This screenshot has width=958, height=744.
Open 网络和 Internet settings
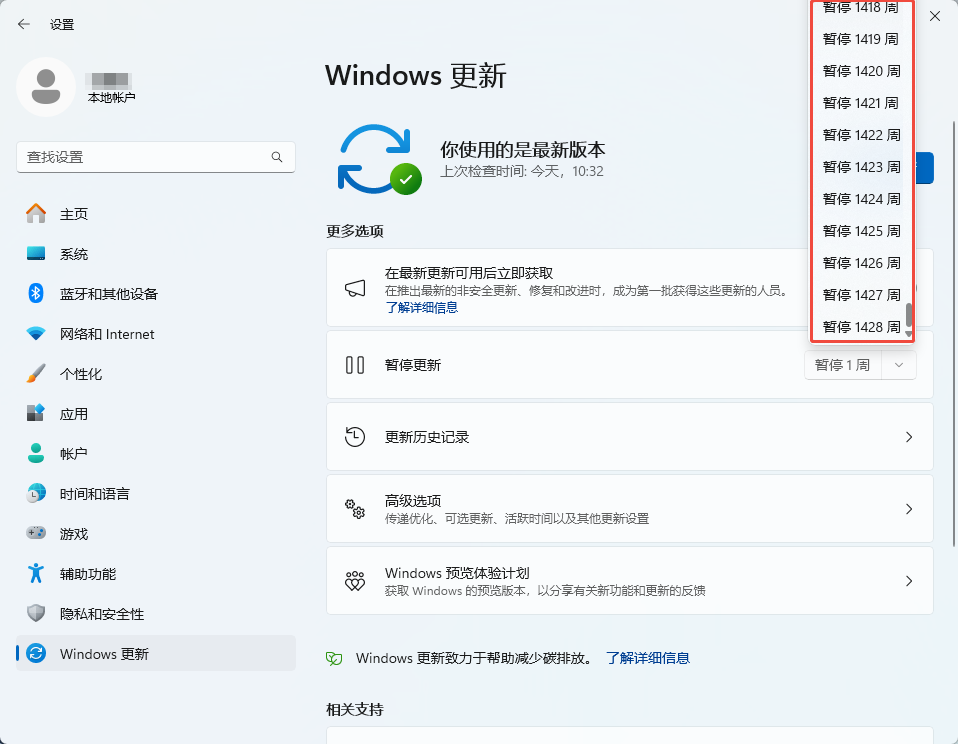(156, 334)
